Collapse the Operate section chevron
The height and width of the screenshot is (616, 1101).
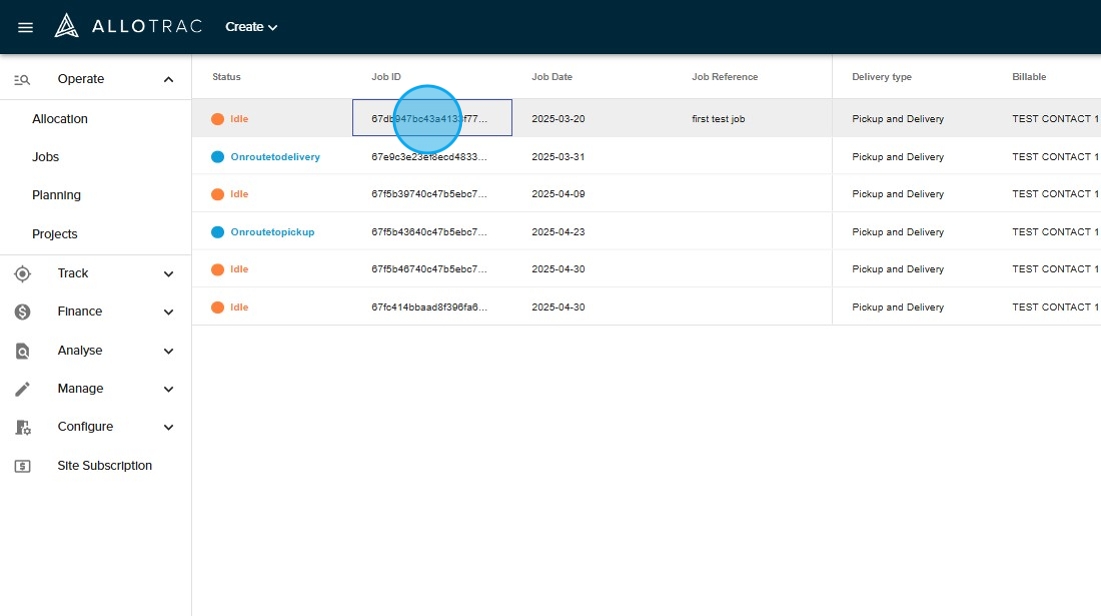coord(168,80)
